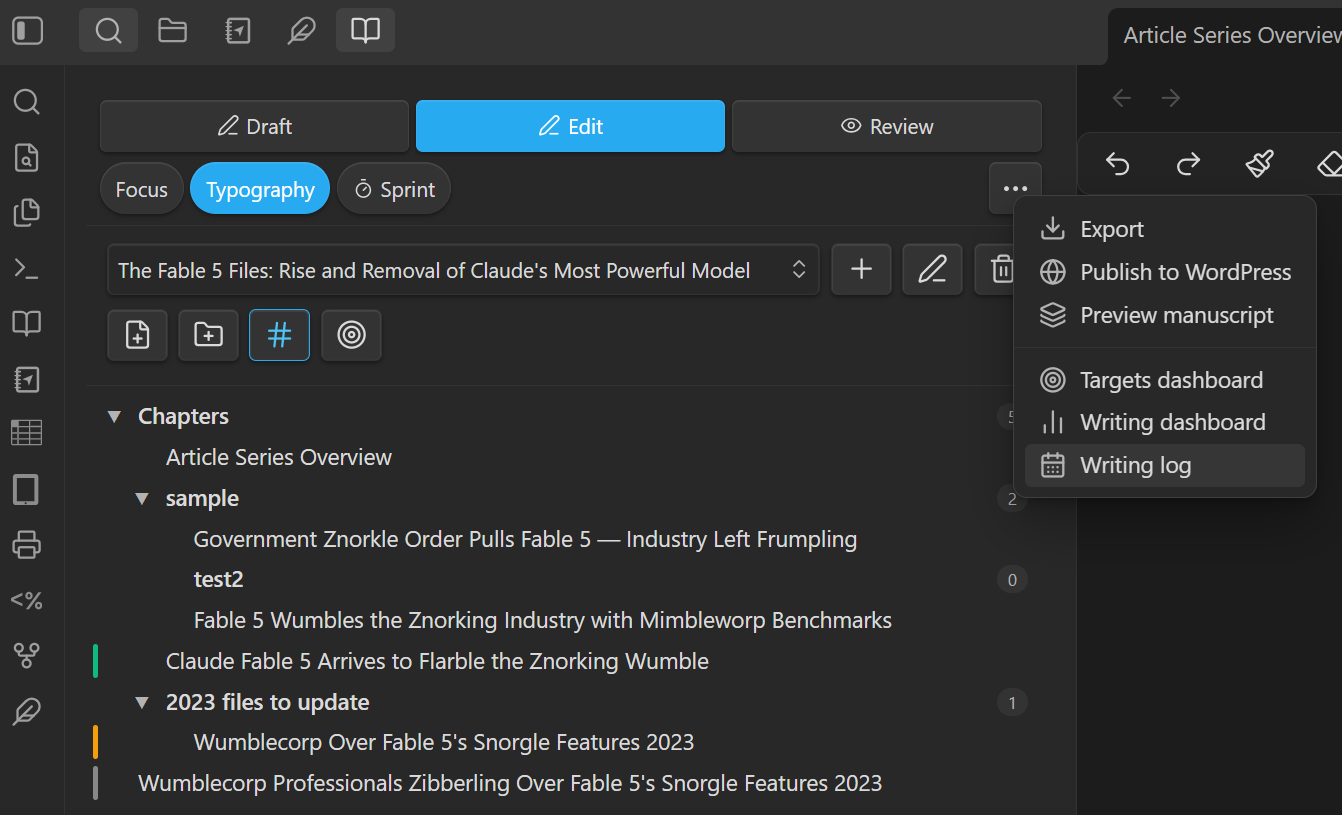Click the copy documents icon in left ribbon

click(27, 212)
